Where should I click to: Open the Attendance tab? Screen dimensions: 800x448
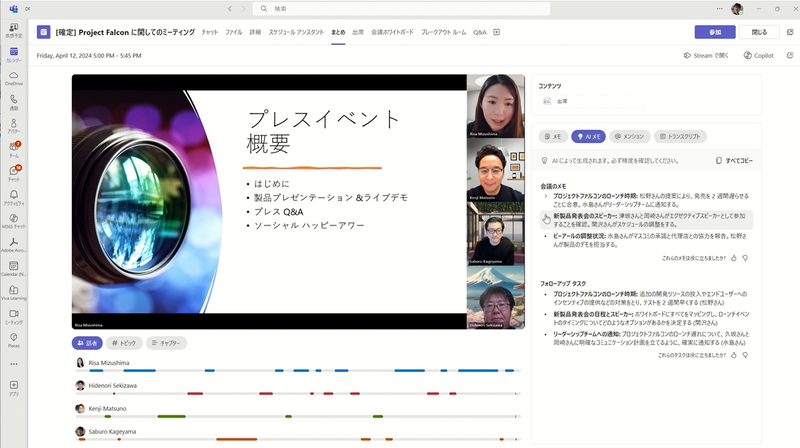(358, 32)
